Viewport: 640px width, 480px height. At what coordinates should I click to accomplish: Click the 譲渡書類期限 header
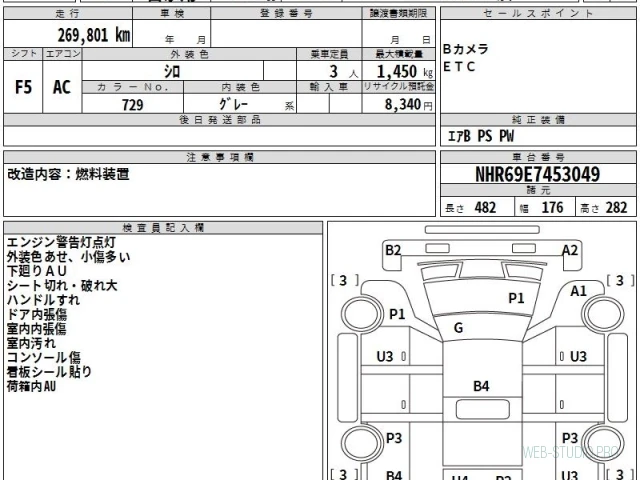tap(398, 13)
